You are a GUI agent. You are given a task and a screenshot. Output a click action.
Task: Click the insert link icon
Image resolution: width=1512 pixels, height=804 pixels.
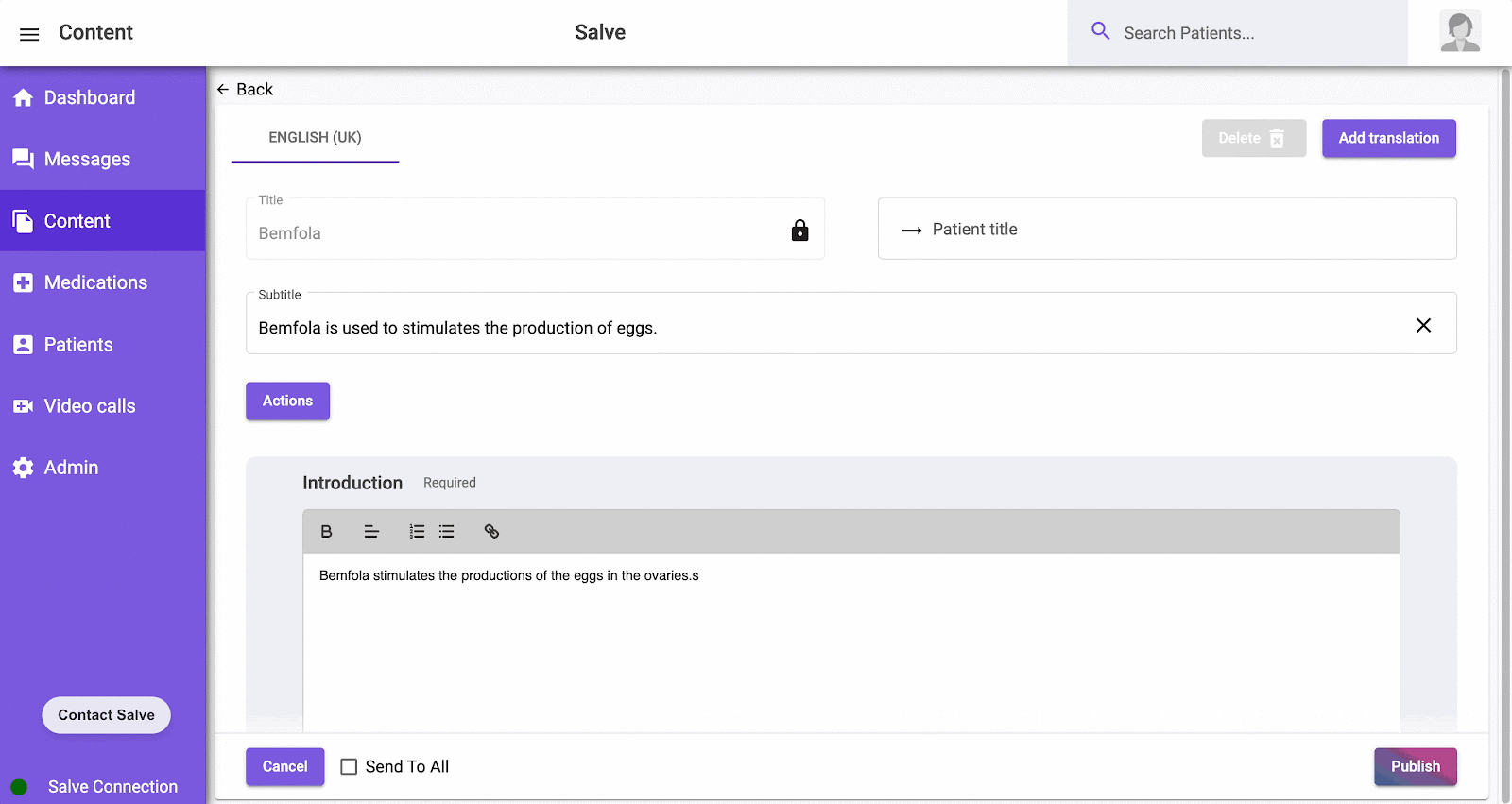491,531
